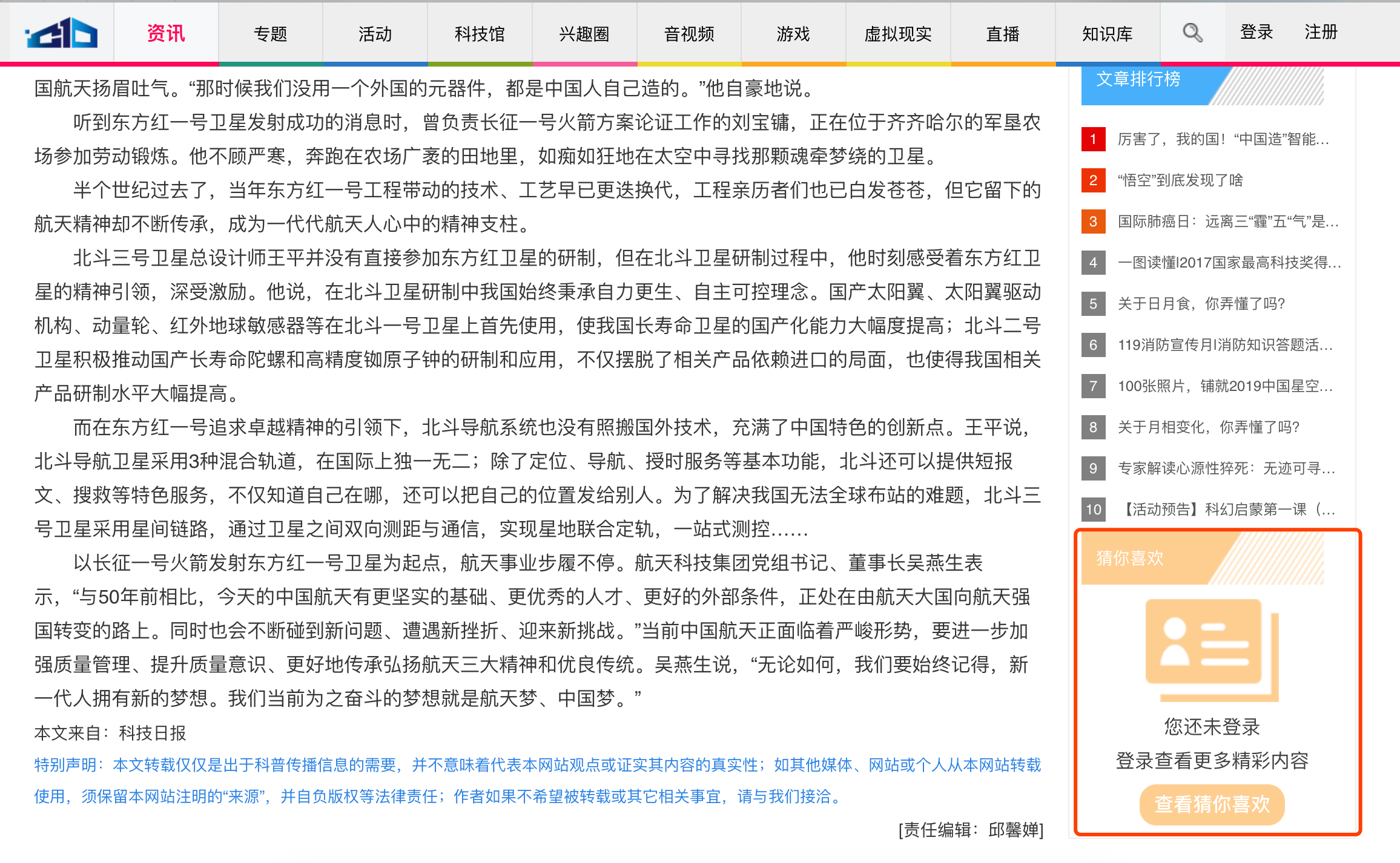Click the gray rank 10 badge

pyautogui.click(x=1093, y=510)
